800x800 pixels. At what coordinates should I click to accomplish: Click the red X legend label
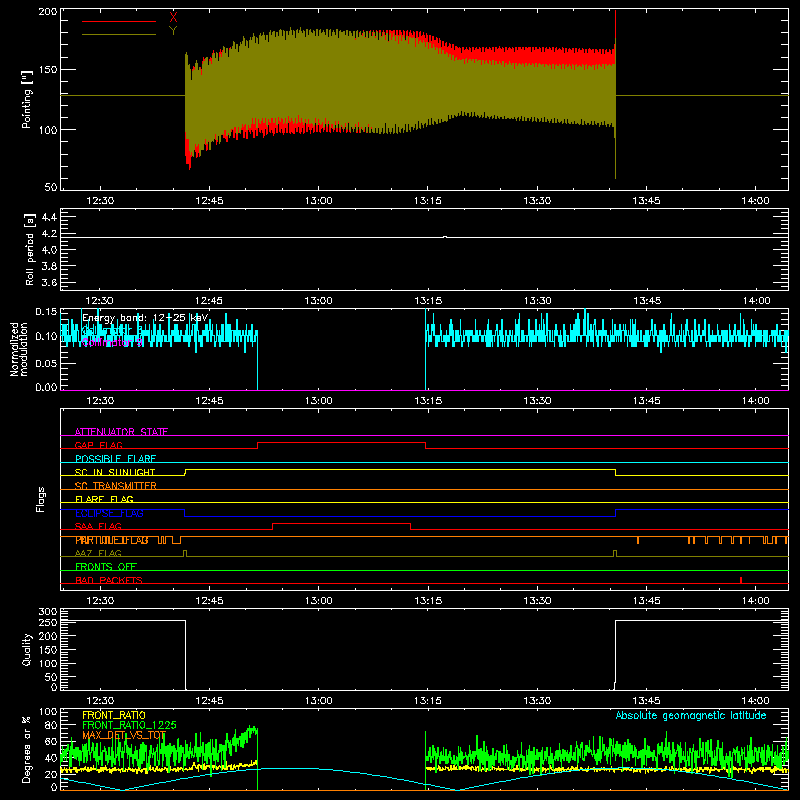(173, 17)
